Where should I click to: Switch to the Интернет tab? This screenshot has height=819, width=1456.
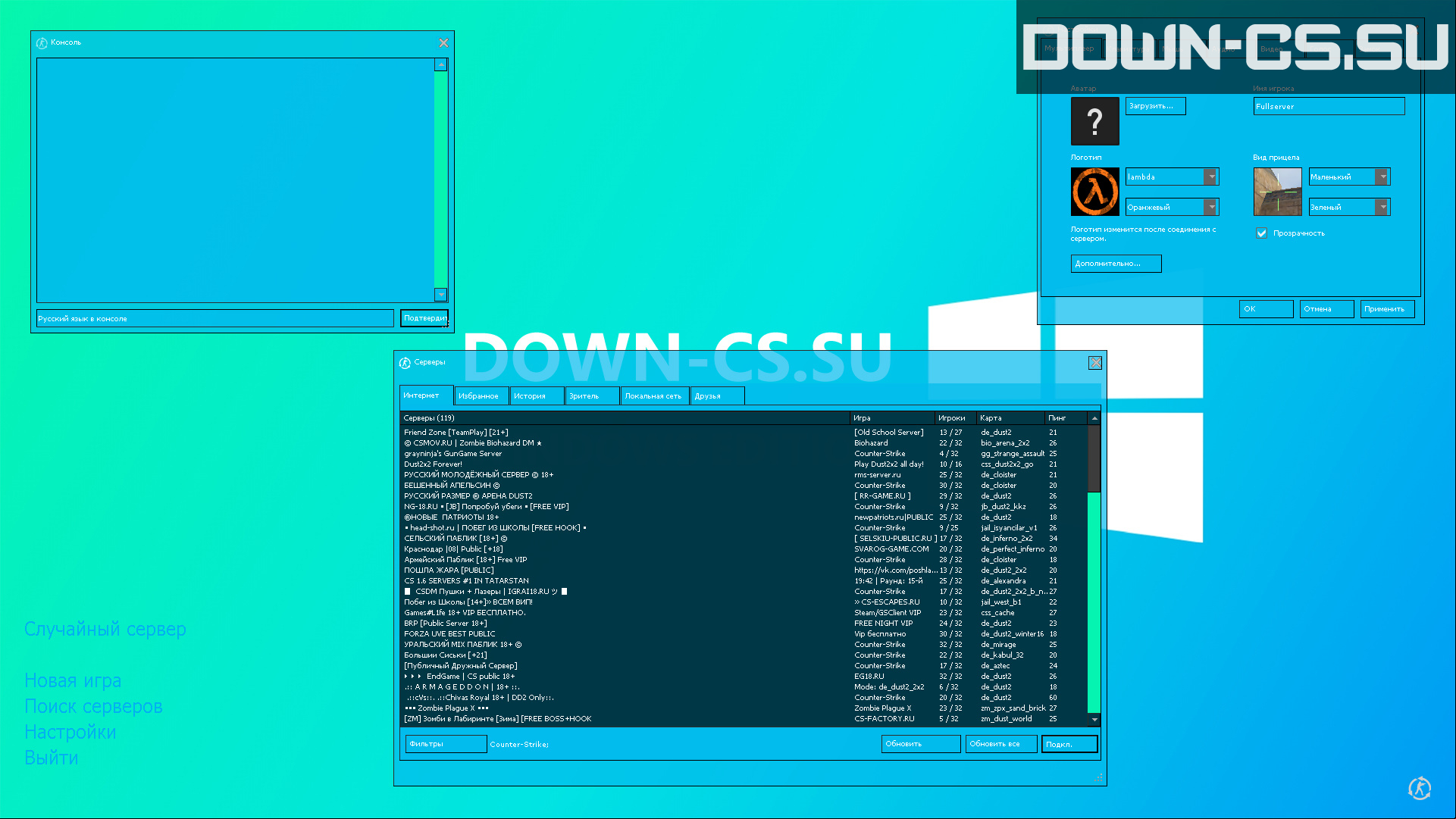click(x=427, y=395)
